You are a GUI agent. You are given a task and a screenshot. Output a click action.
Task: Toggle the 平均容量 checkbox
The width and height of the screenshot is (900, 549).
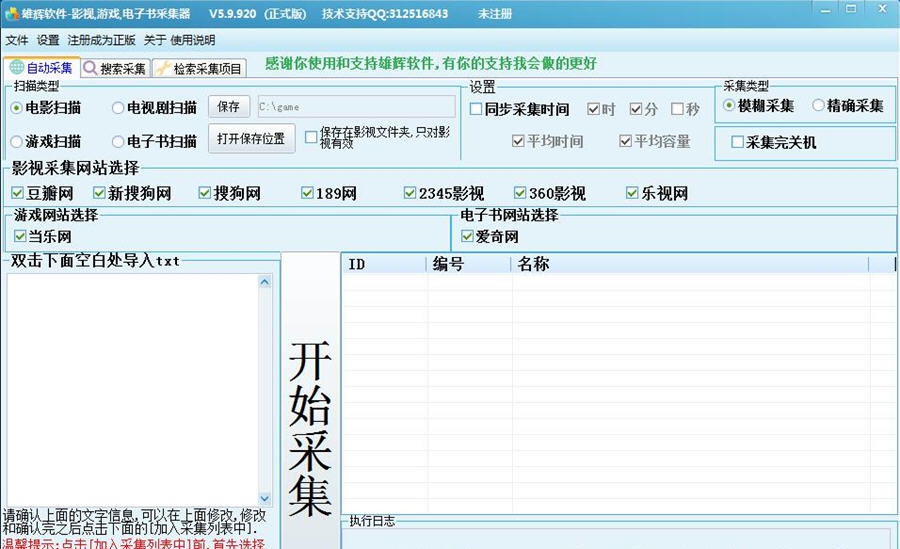tap(626, 141)
